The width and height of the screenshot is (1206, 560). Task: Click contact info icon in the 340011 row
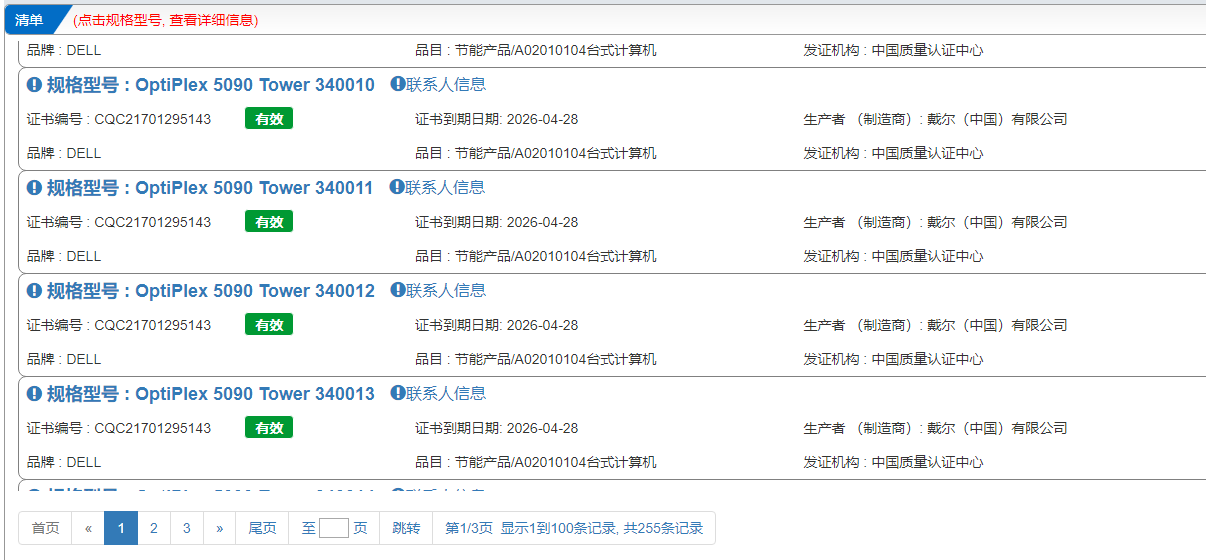(x=397, y=187)
